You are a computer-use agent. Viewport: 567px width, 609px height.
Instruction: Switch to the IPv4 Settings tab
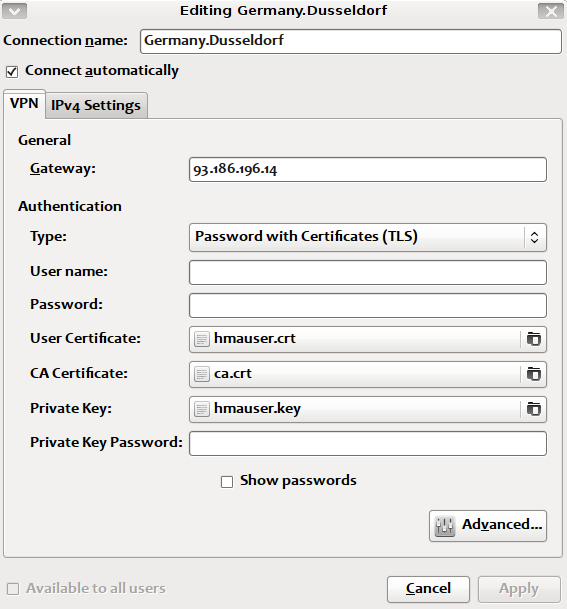point(96,105)
